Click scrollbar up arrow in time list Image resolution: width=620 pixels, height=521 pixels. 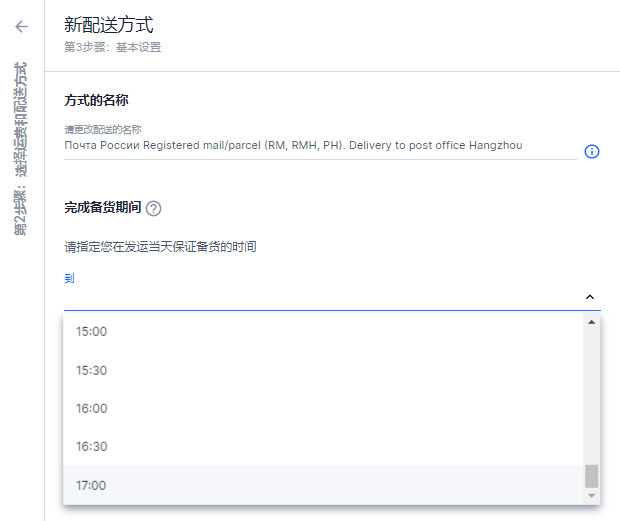tap(592, 322)
